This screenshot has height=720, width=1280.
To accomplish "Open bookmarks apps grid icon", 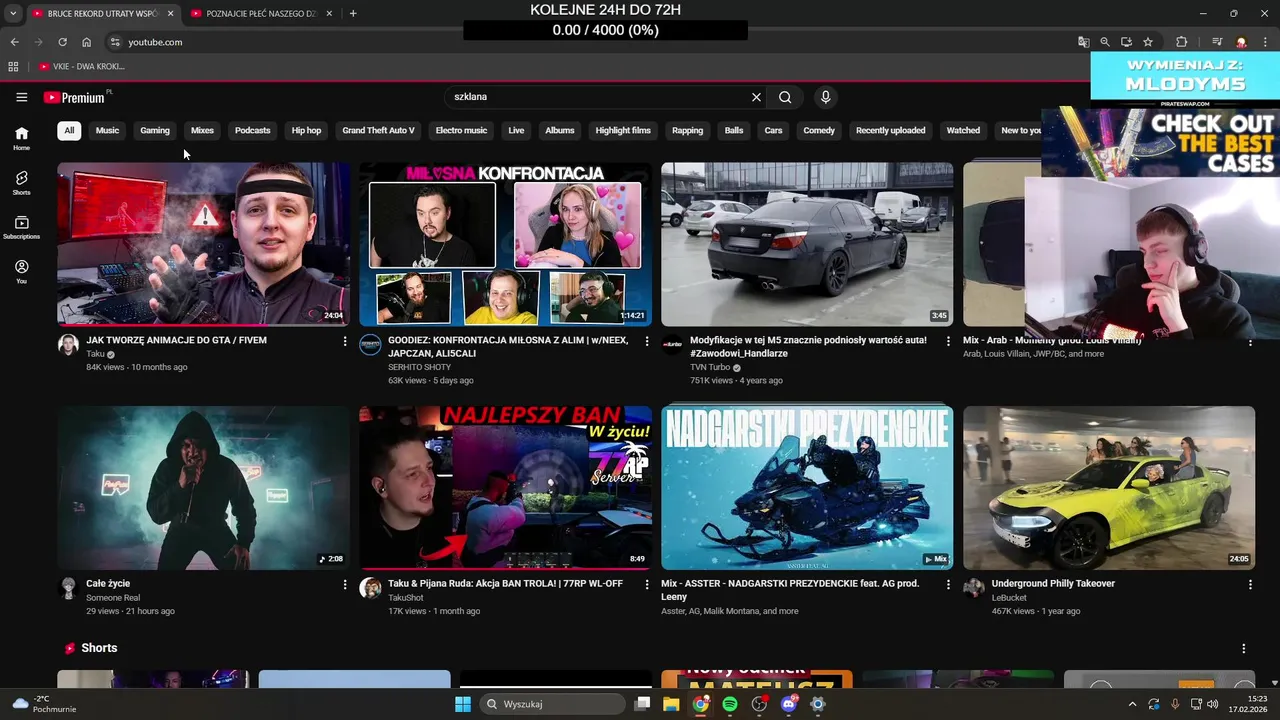I will point(13,66).
